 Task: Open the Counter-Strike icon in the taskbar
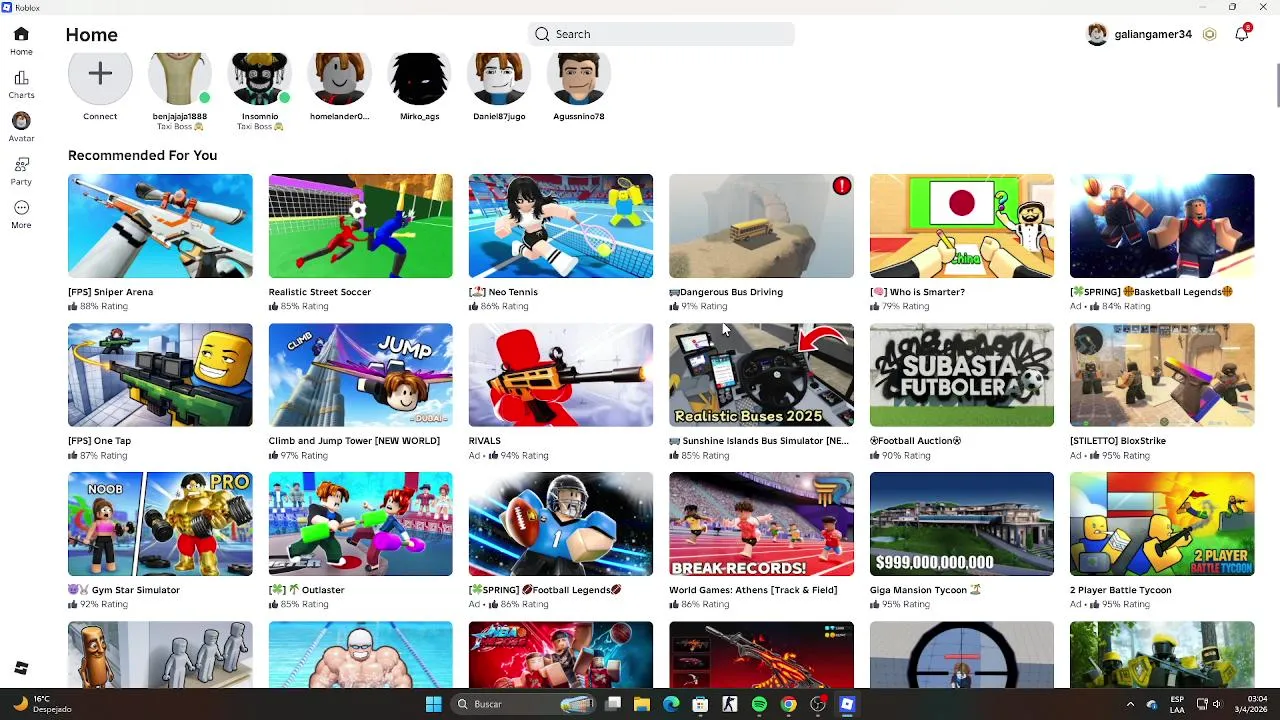(730, 704)
